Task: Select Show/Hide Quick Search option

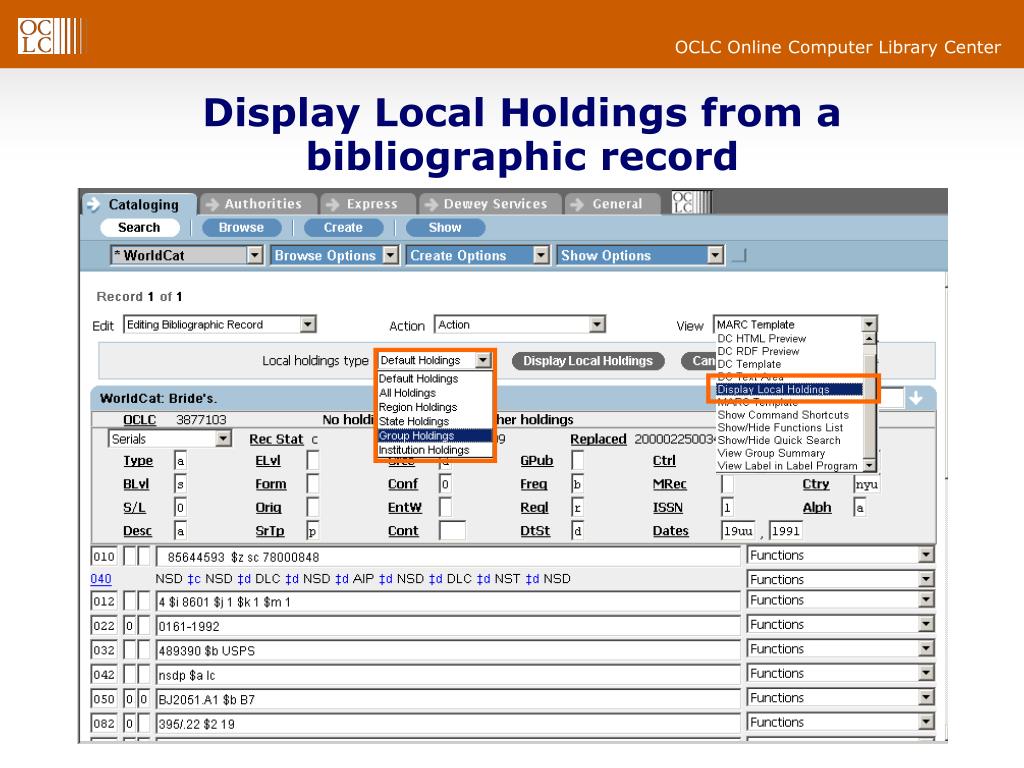Action: click(x=779, y=440)
